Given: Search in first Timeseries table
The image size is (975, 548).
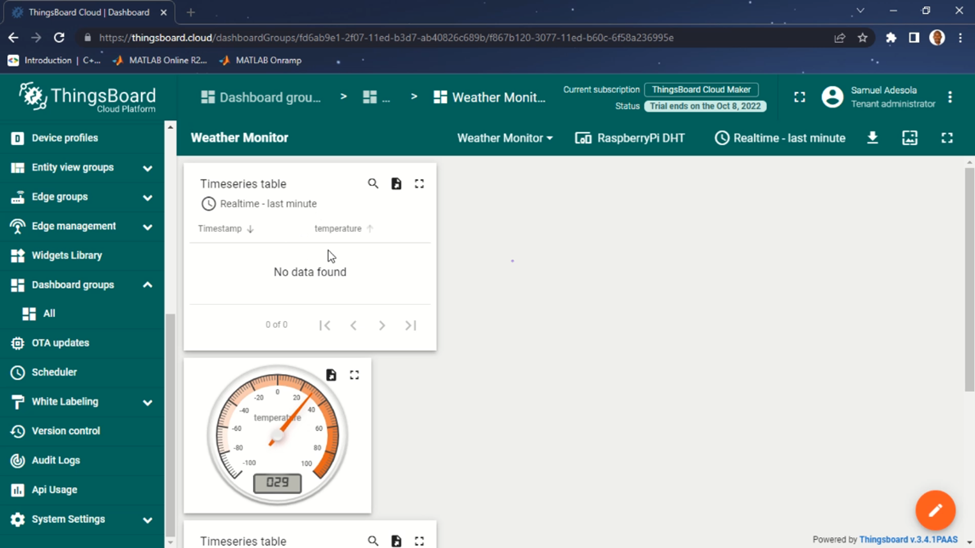Looking at the screenshot, I should coord(372,183).
